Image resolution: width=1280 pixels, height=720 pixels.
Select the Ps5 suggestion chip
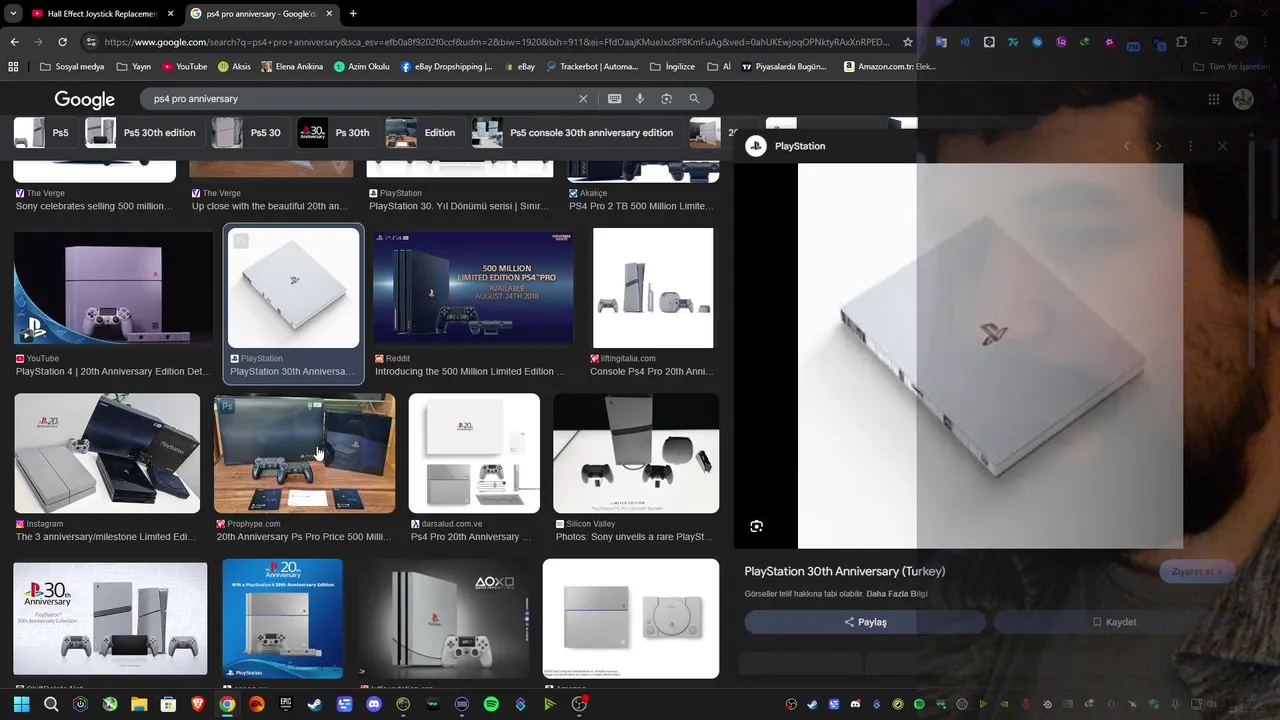(44, 133)
